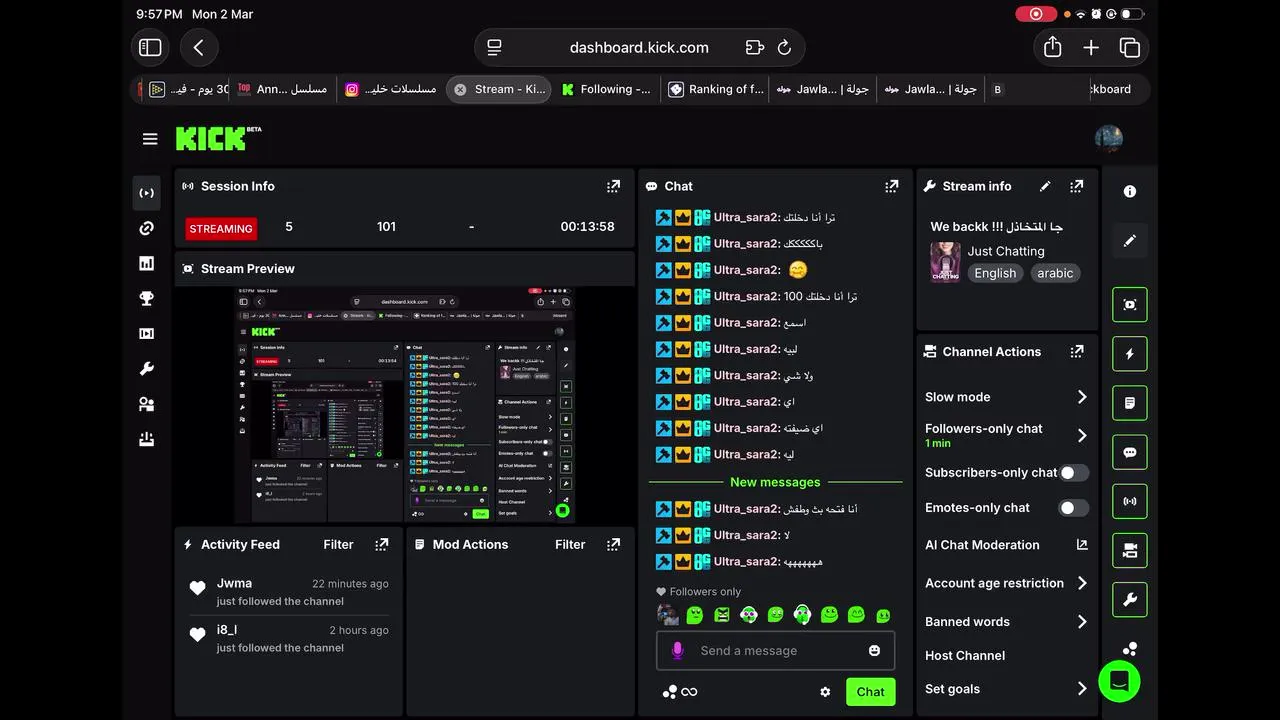Click the microphone icon in message box
This screenshot has height=720, width=1280.
click(x=677, y=651)
